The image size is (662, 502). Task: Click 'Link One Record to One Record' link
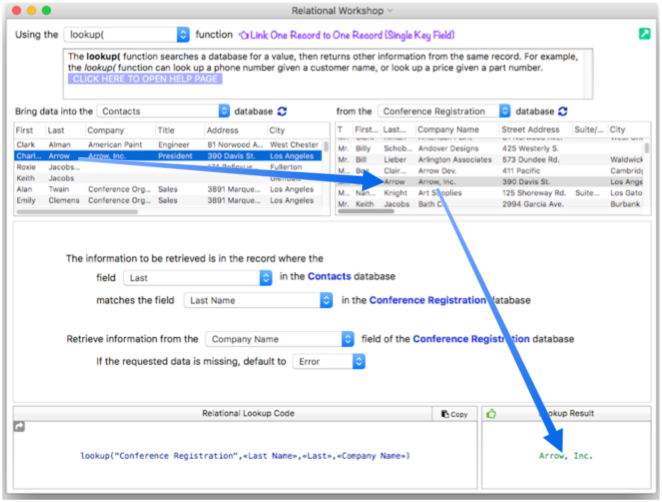click(316, 35)
